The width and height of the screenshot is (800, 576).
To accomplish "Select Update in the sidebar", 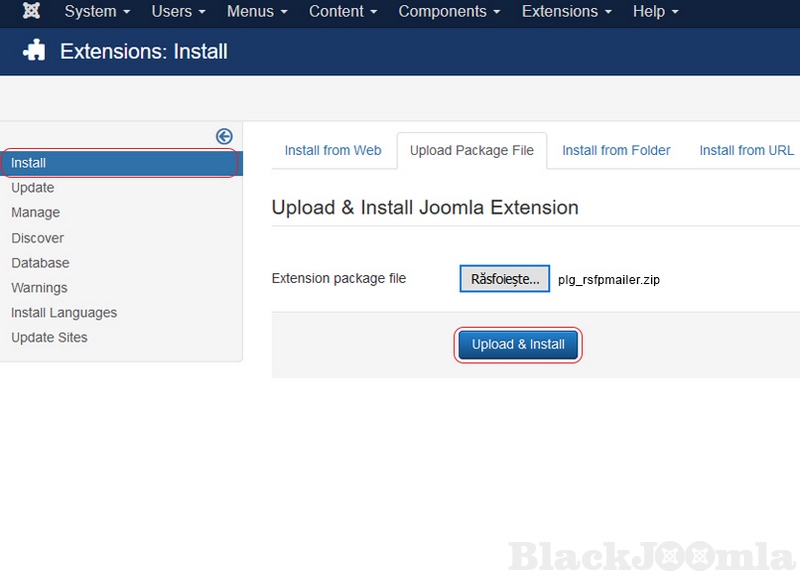I will (33, 188).
